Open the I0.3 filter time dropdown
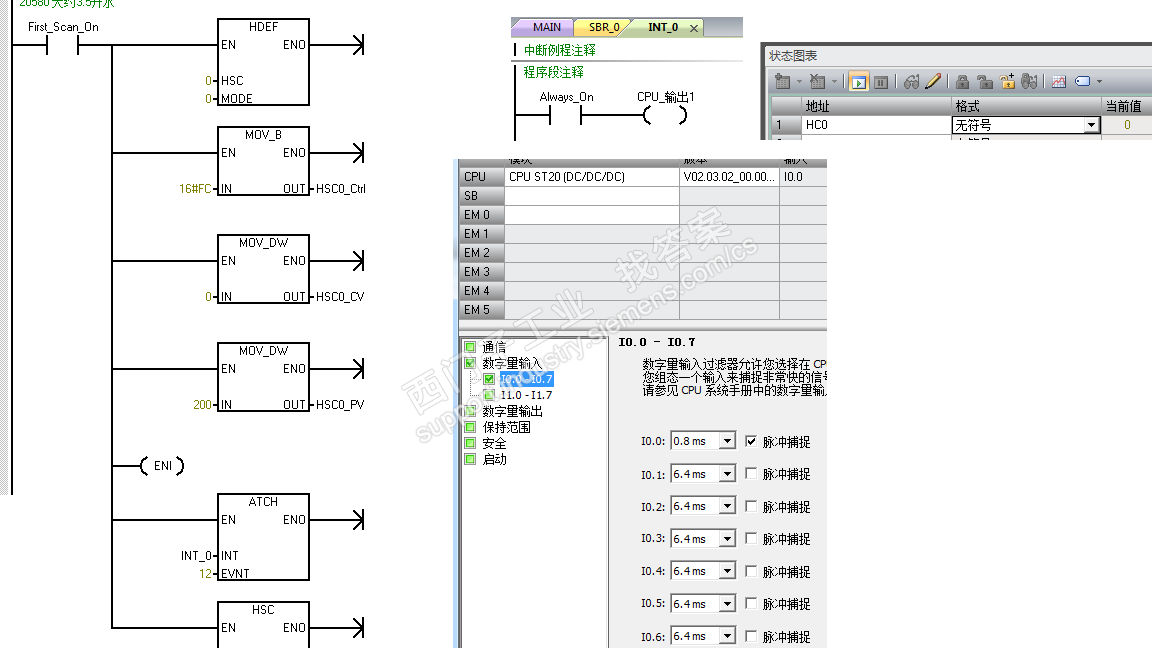1152x648 pixels. click(727, 539)
